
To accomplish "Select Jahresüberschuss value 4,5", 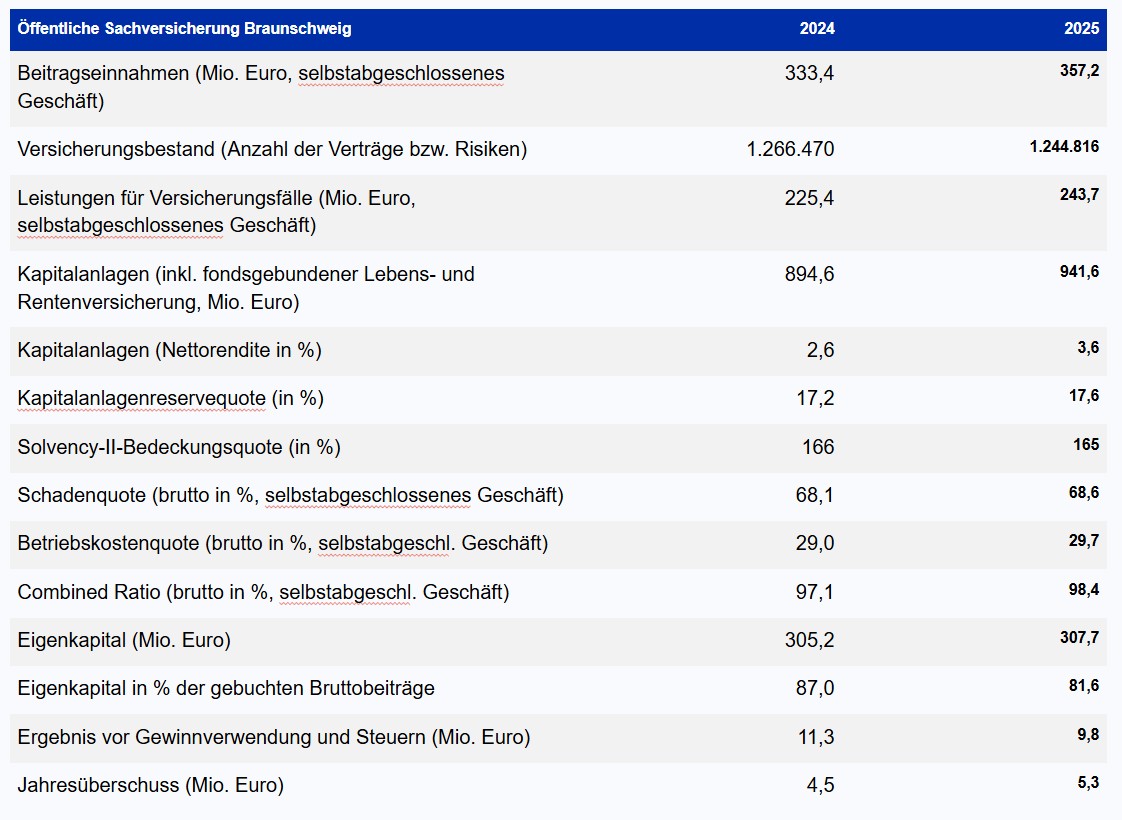I will 820,785.
